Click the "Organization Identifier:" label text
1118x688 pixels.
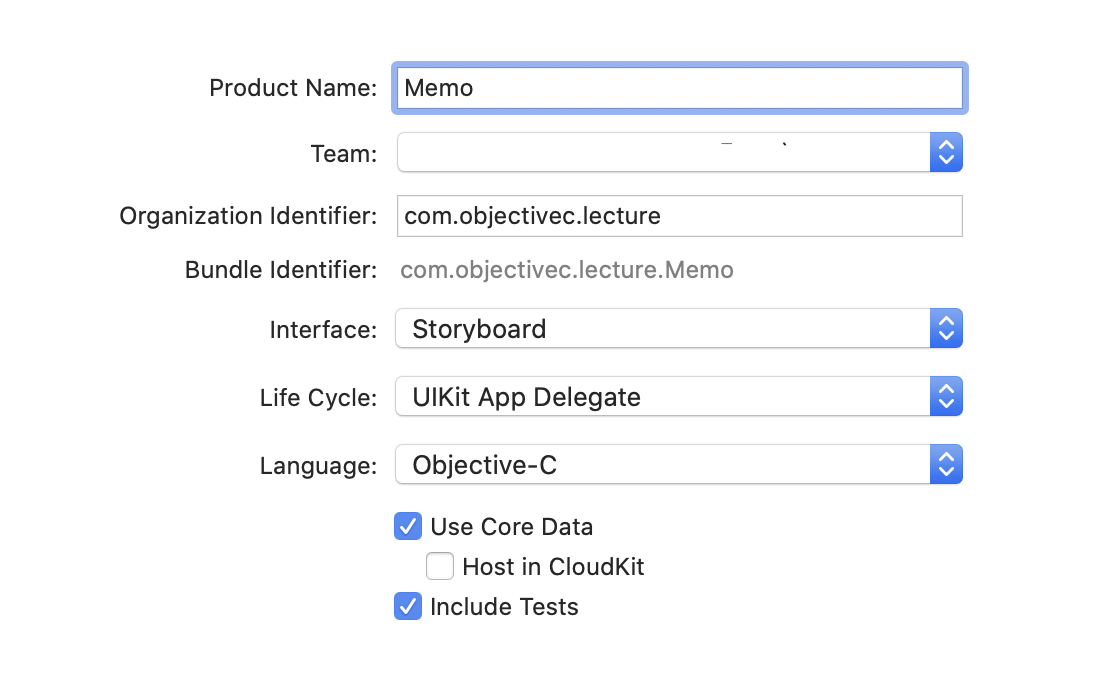click(248, 216)
